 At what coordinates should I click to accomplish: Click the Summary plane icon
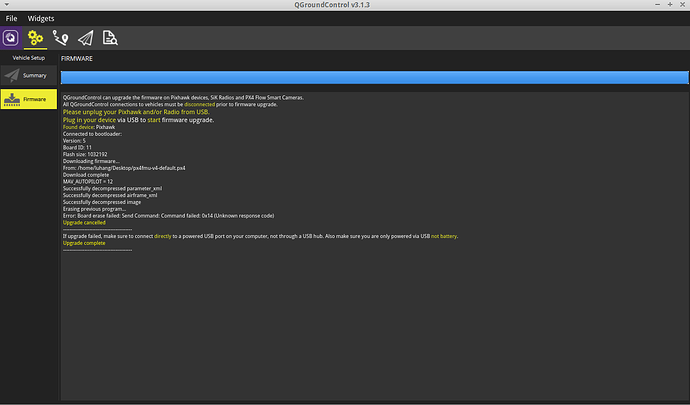12,75
